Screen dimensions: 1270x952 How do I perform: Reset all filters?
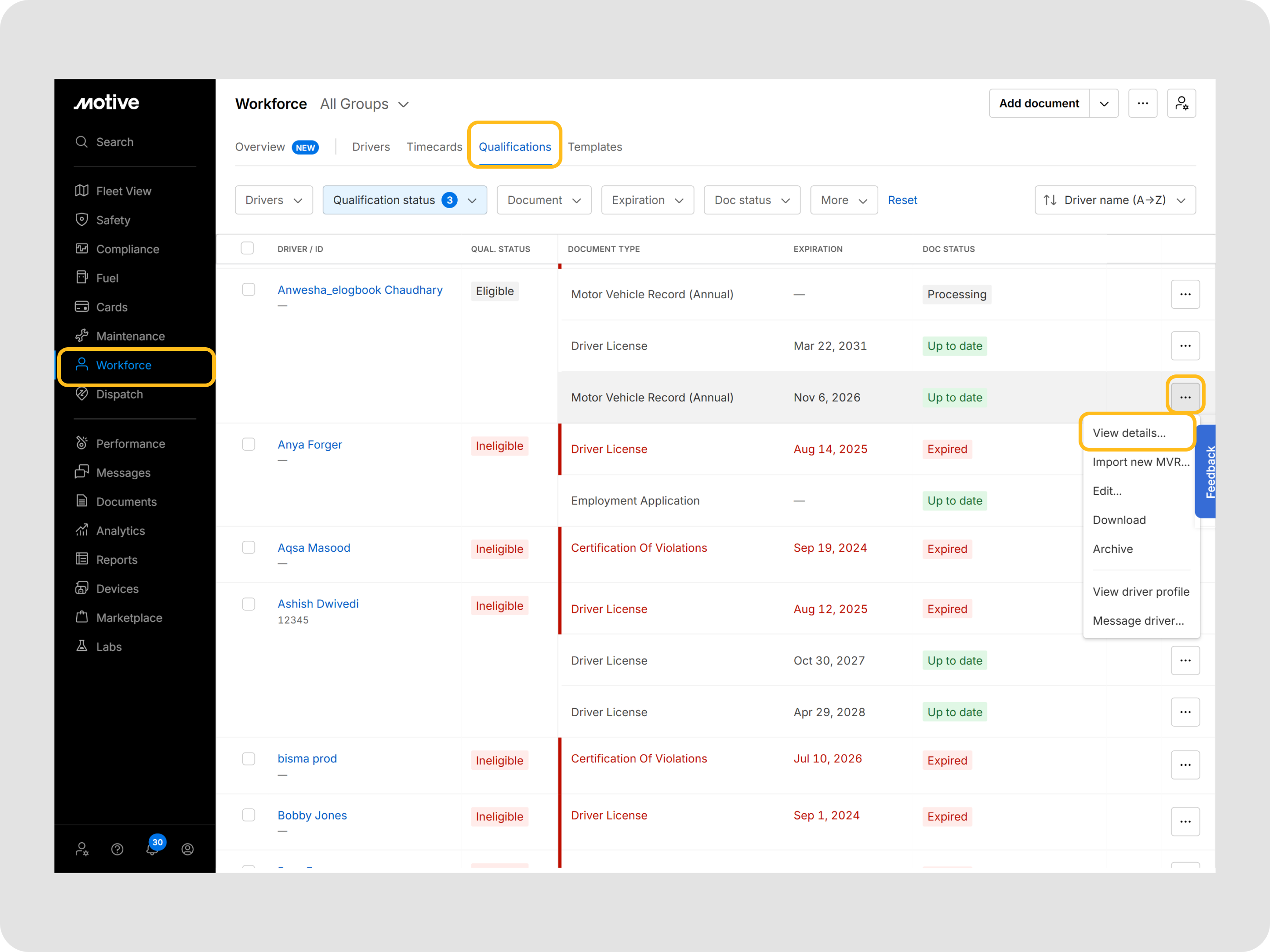click(903, 200)
